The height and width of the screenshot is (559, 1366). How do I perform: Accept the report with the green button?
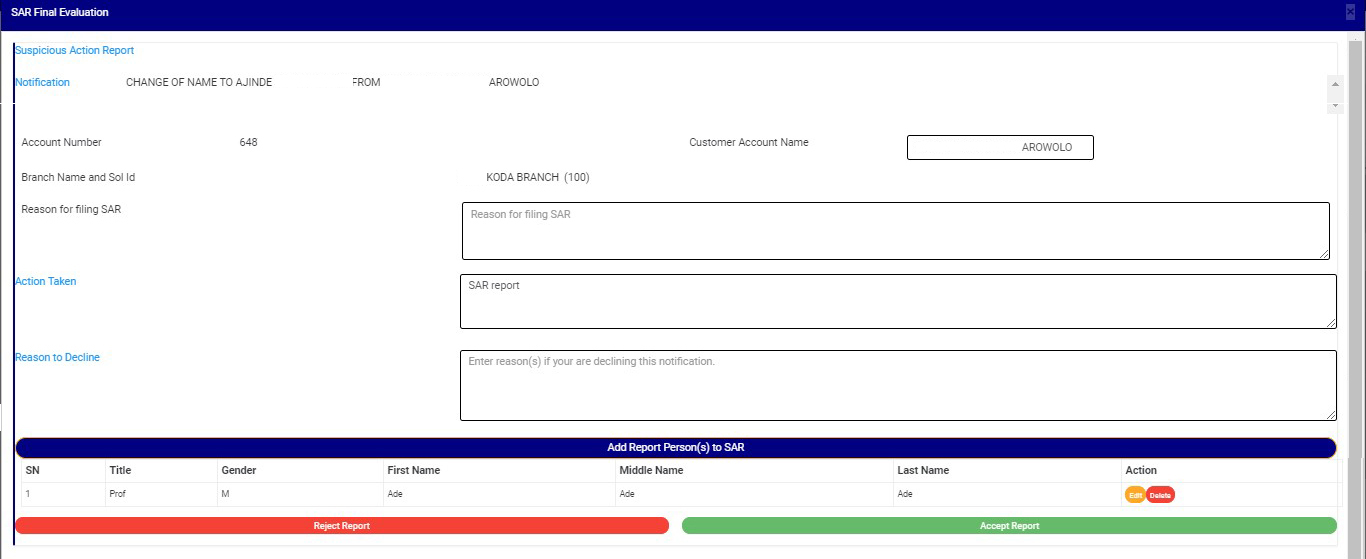[x=1008, y=526]
